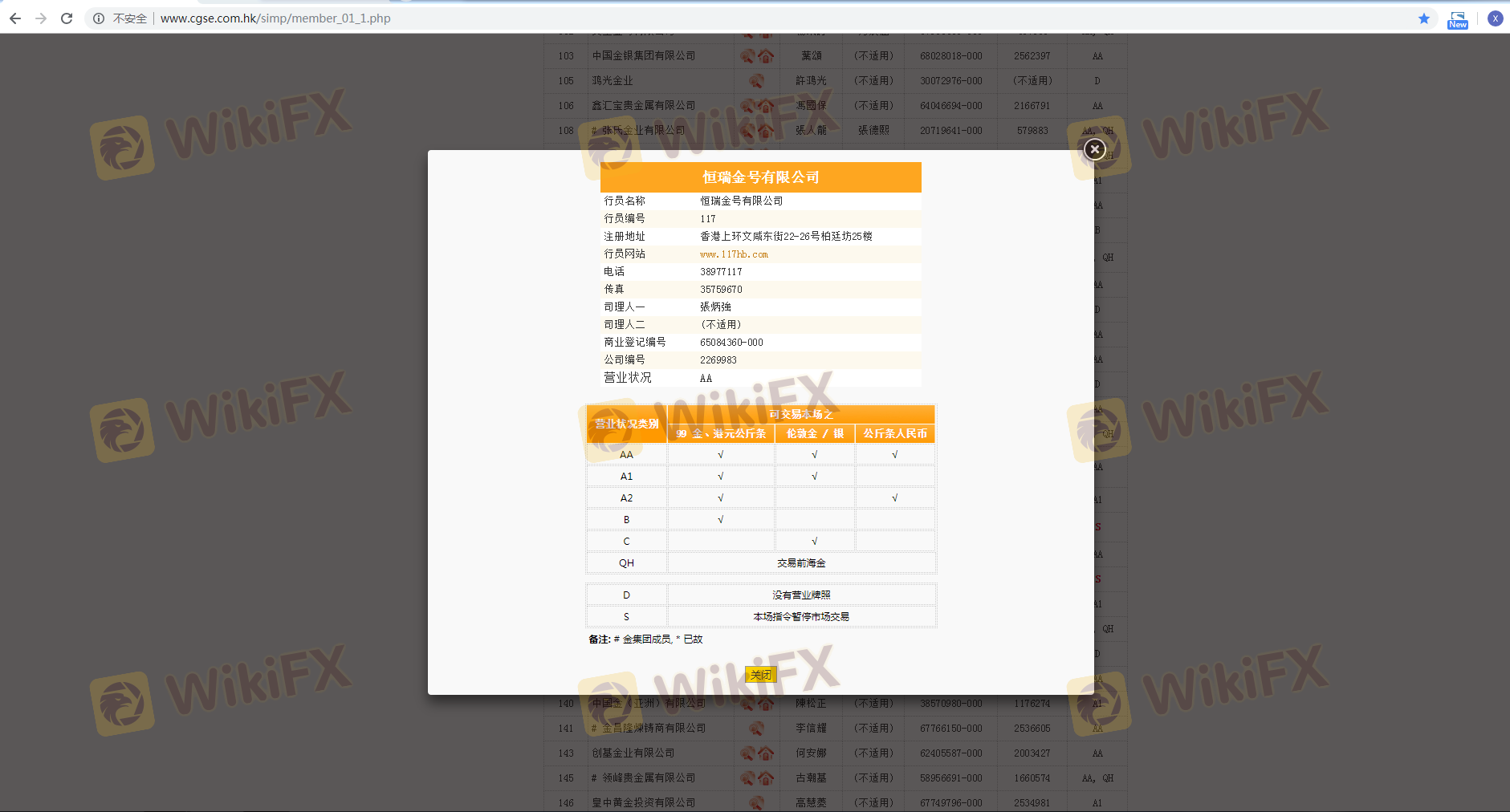Click magnifier details icon for row 106

click(x=748, y=106)
